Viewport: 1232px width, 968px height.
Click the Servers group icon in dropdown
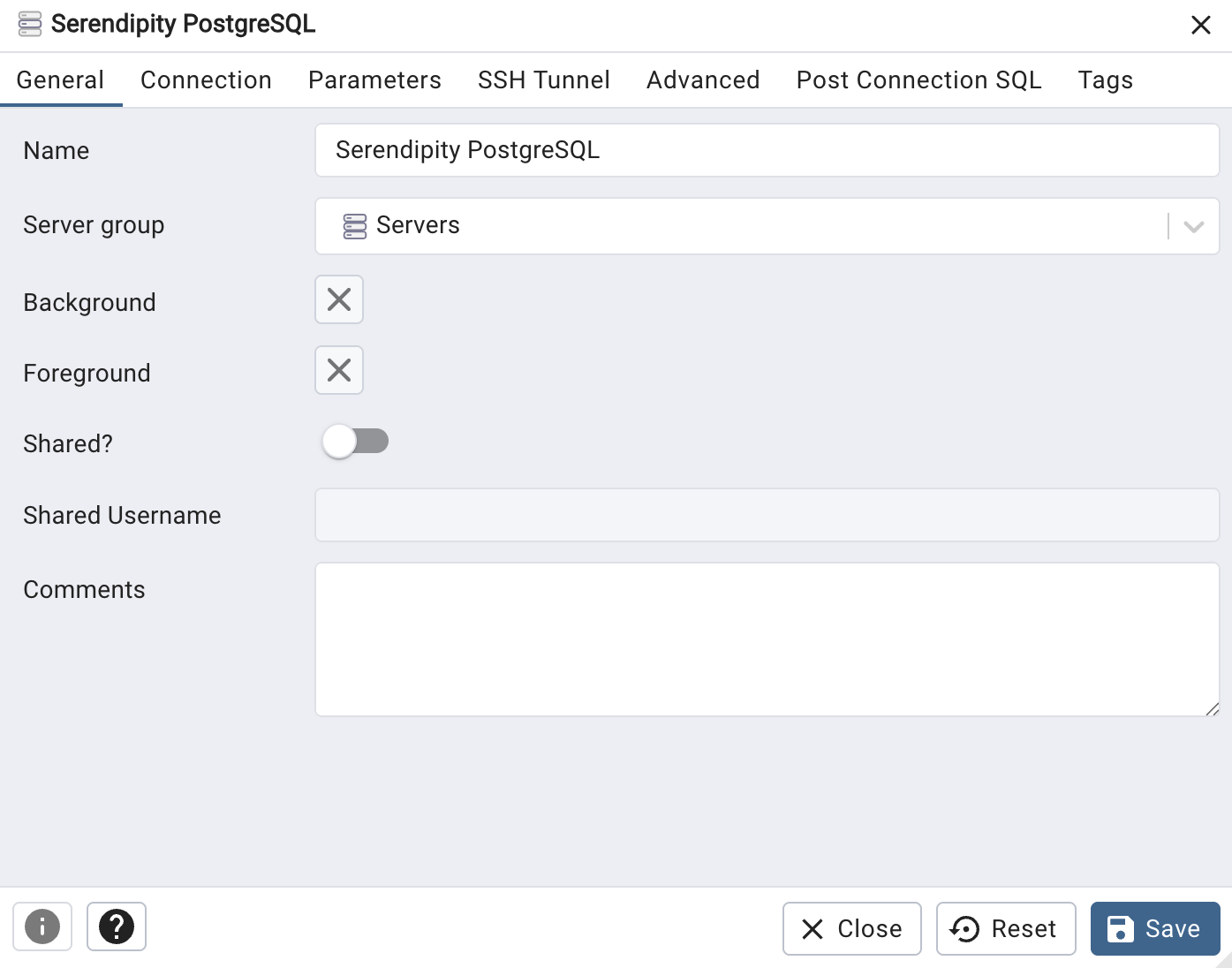[355, 226]
